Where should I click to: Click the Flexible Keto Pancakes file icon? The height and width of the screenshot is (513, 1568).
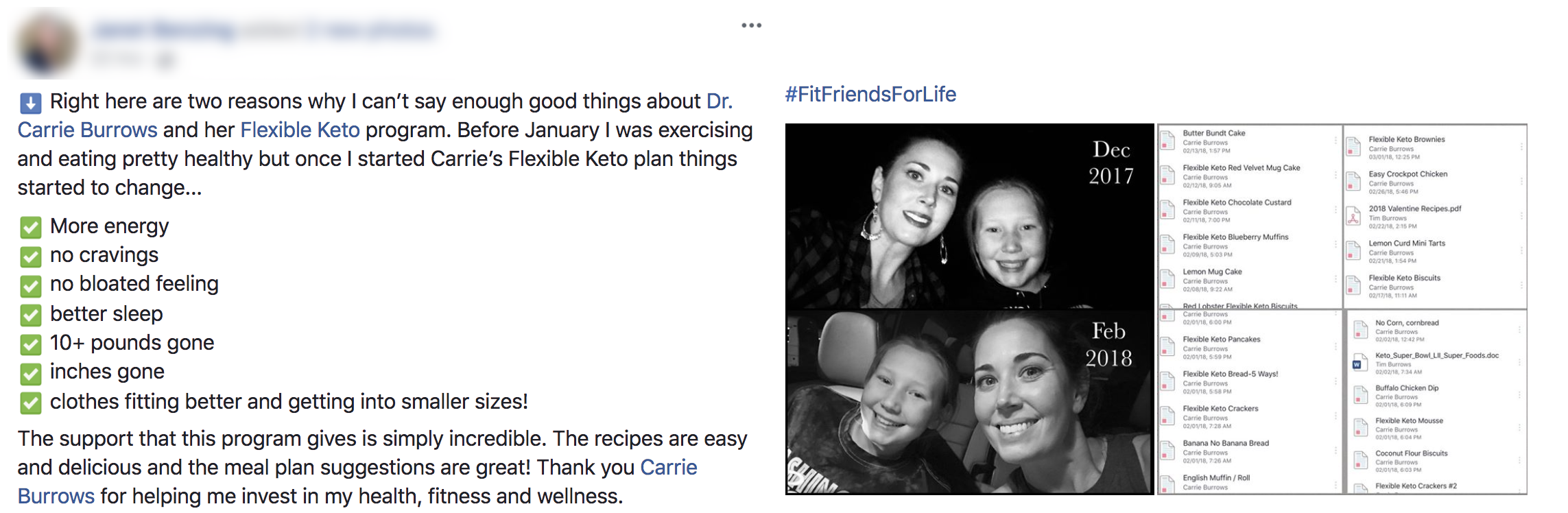(x=1167, y=347)
